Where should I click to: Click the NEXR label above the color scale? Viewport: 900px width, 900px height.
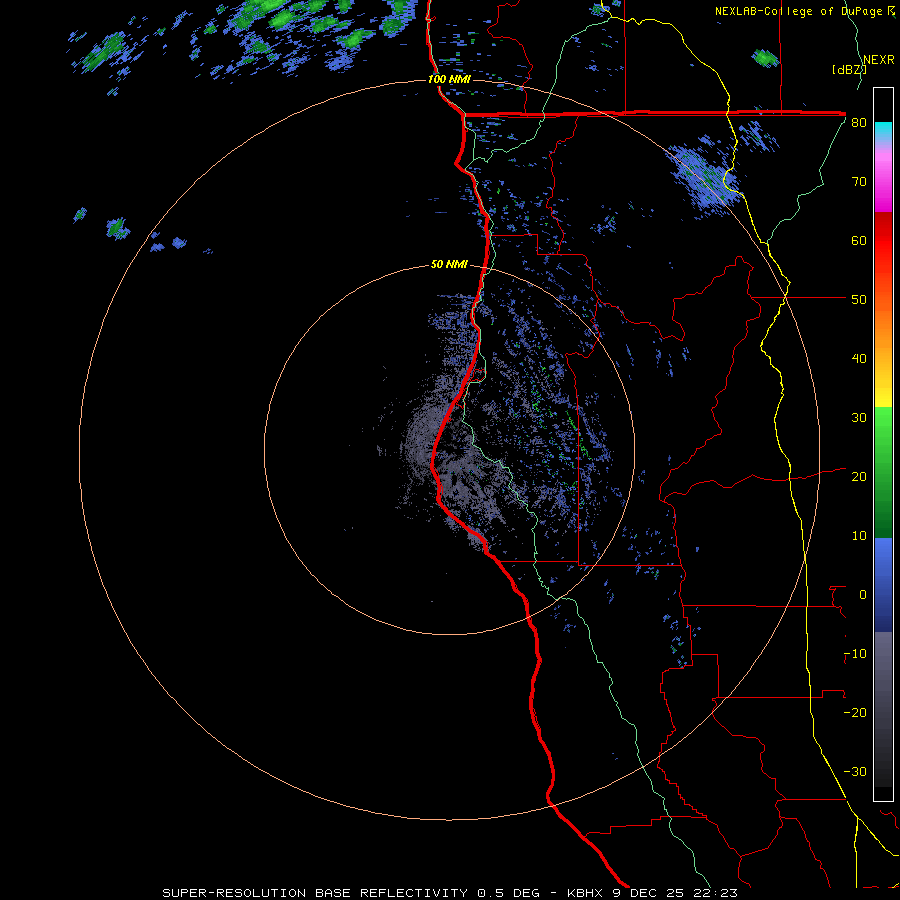(878, 60)
